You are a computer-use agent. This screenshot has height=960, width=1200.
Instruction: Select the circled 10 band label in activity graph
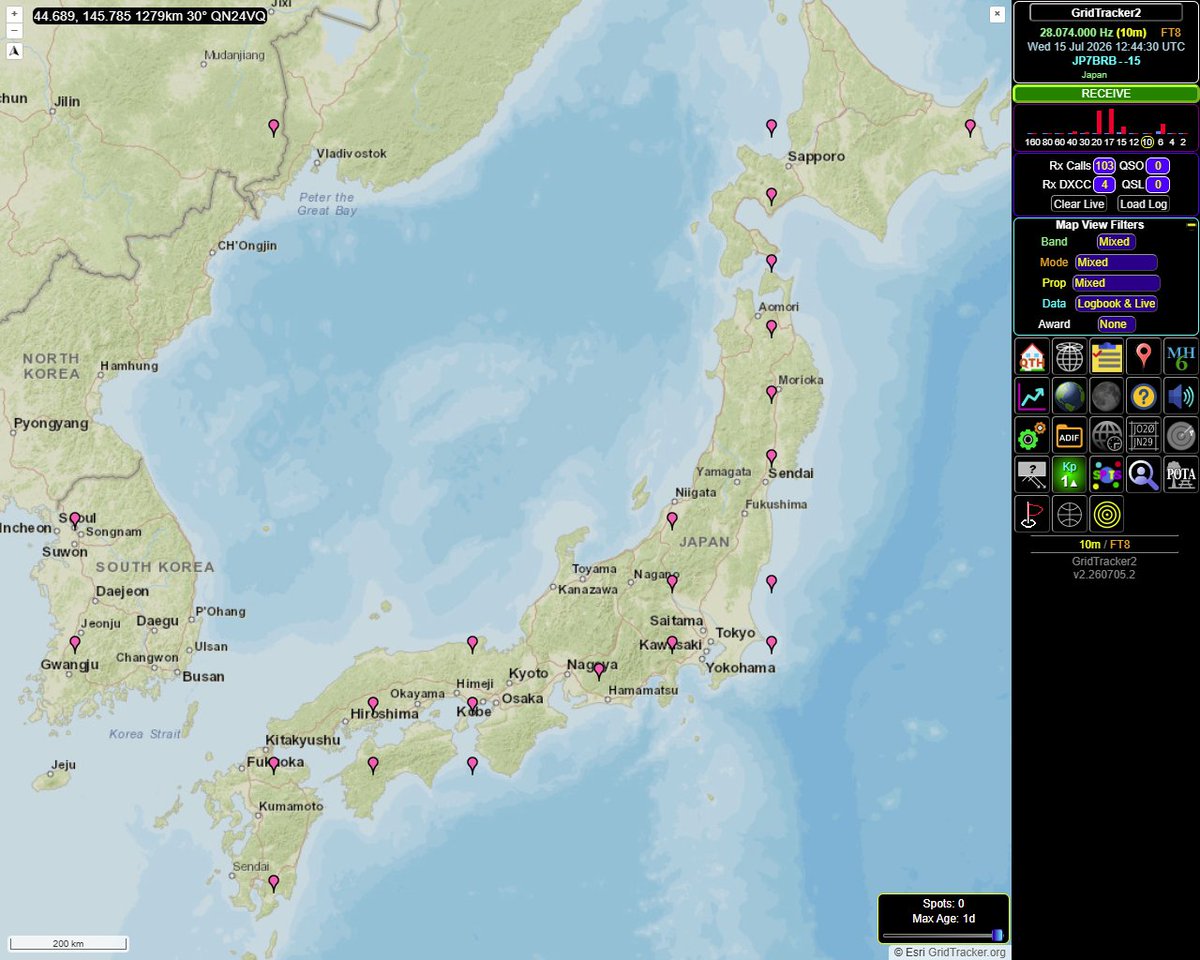point(1147,142)
